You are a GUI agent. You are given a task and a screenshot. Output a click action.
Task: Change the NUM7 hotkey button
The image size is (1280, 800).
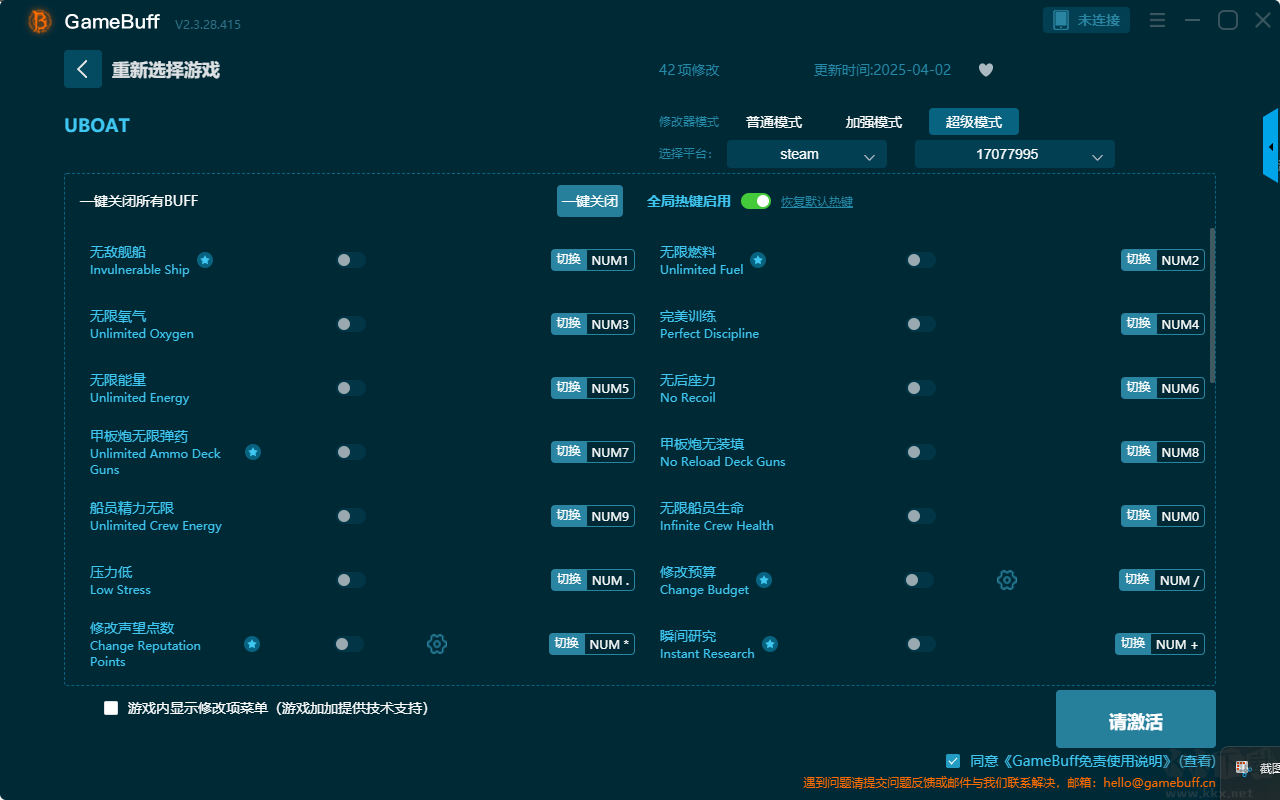593,452
